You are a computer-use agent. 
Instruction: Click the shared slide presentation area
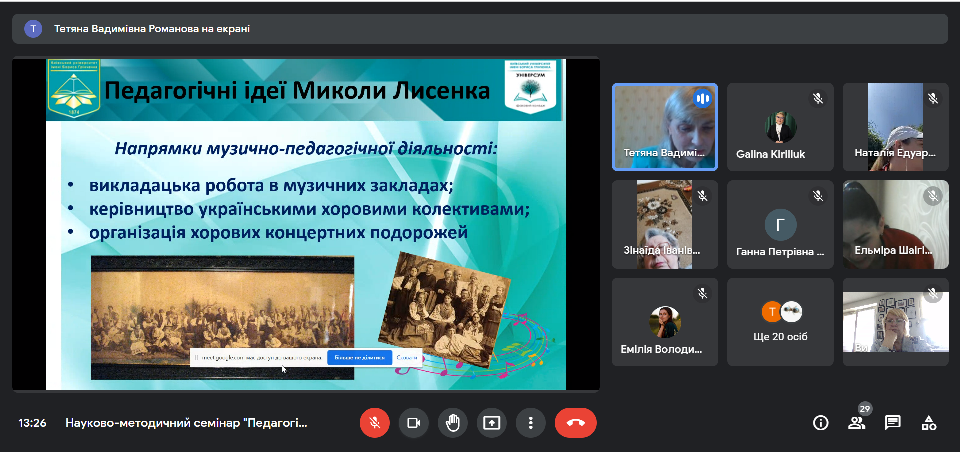[306, 224]
